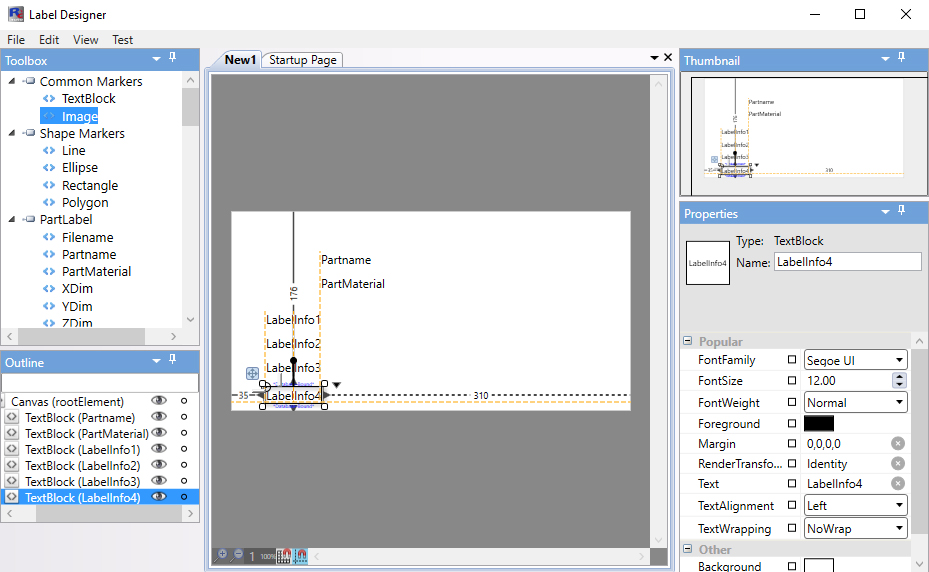Collapse the Other properties section
This screenshot has height=572, width=929.
click(x=687, y=548)
